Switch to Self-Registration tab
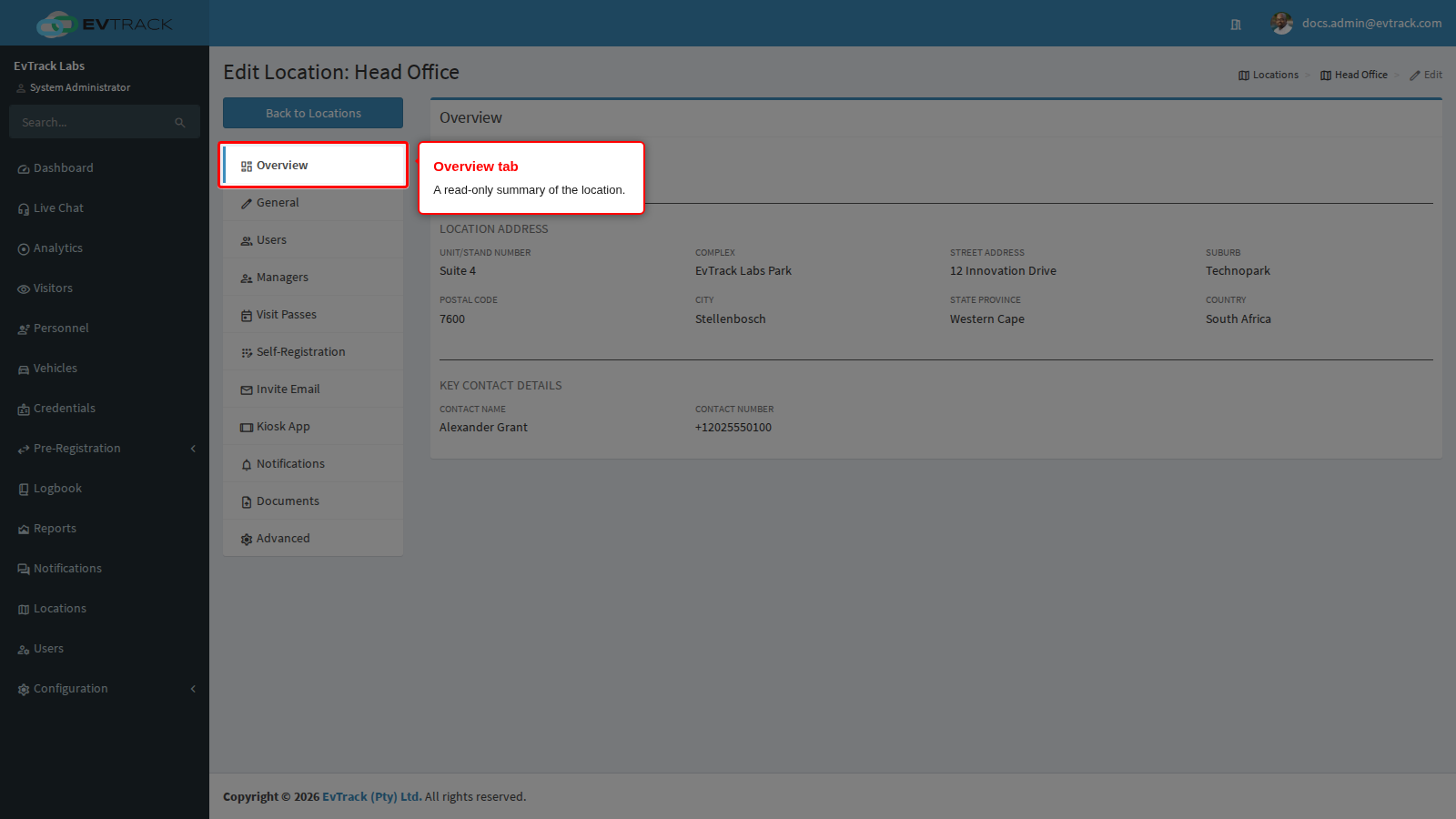Screen dimensions: 1456x819 pyautogui.click(x=313, y=352)
